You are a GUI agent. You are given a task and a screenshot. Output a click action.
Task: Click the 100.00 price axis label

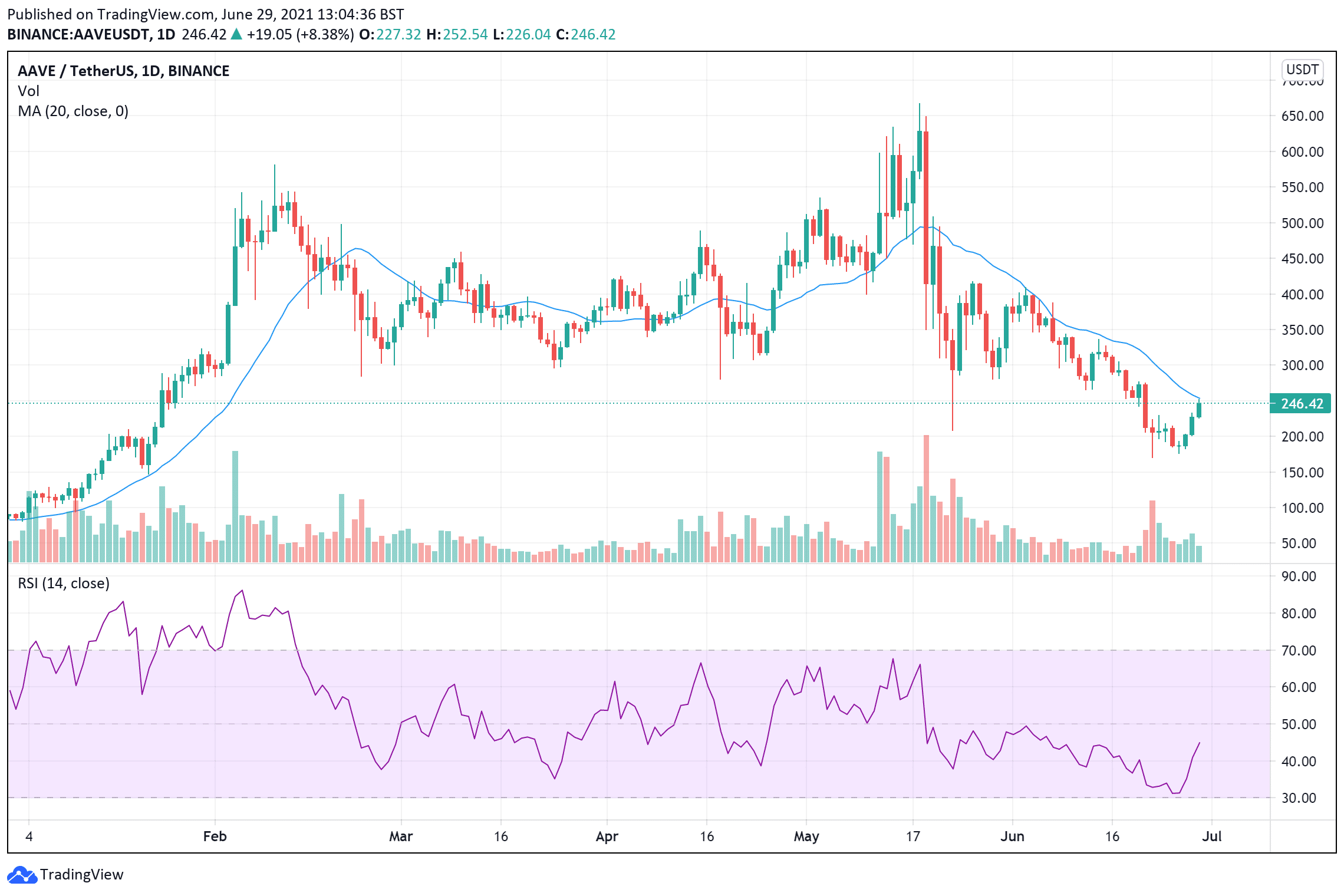pyautogui.click(x=1302, y=508)
